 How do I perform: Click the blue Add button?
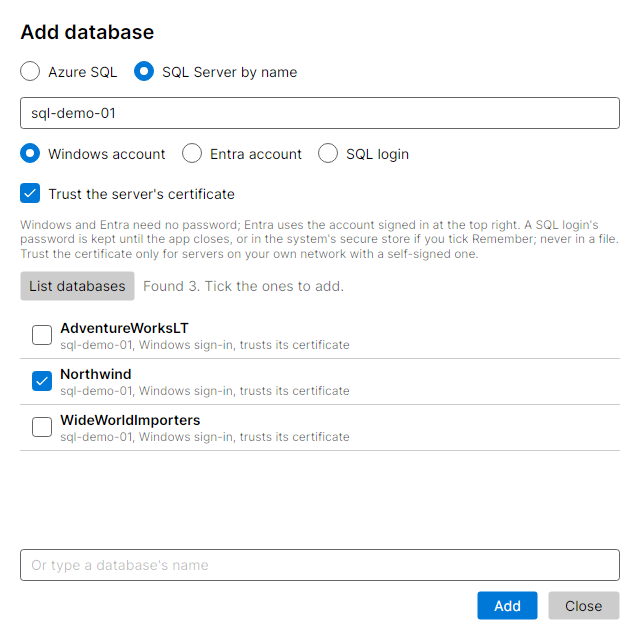click(x=507, y=606)
